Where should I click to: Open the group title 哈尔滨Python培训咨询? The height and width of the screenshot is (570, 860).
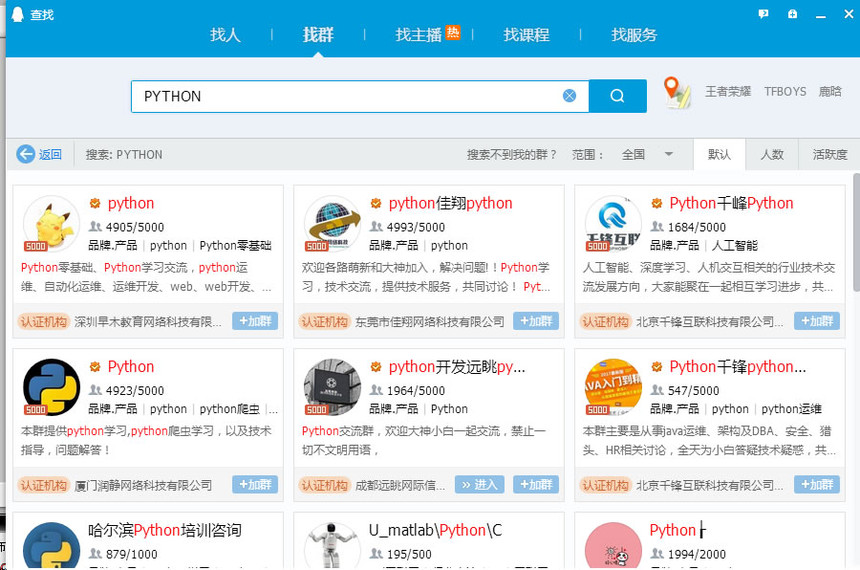(x=165, y=531)
